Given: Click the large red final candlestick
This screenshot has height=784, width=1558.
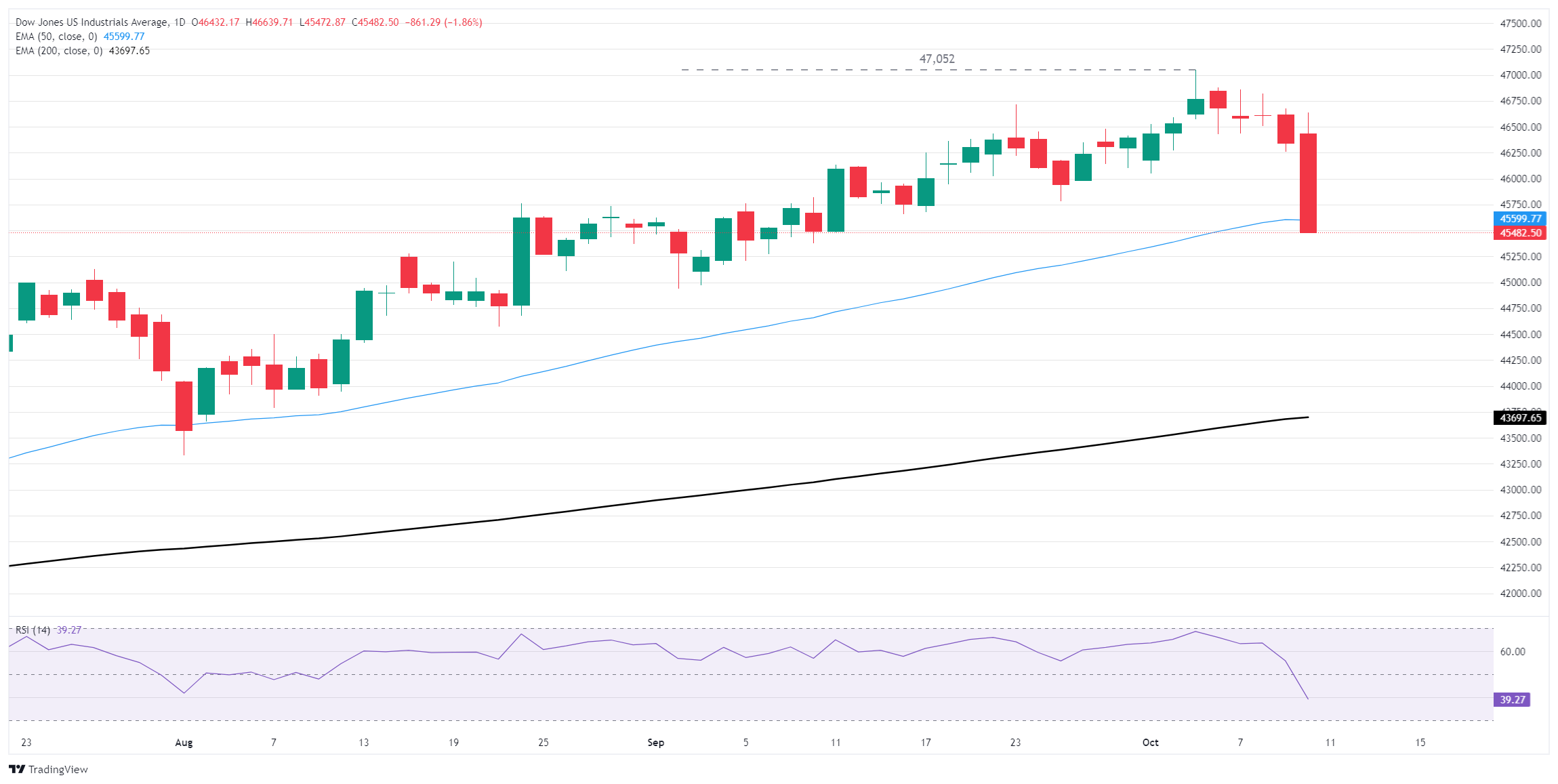Looking at the screenshot, I should (1308, 183).
